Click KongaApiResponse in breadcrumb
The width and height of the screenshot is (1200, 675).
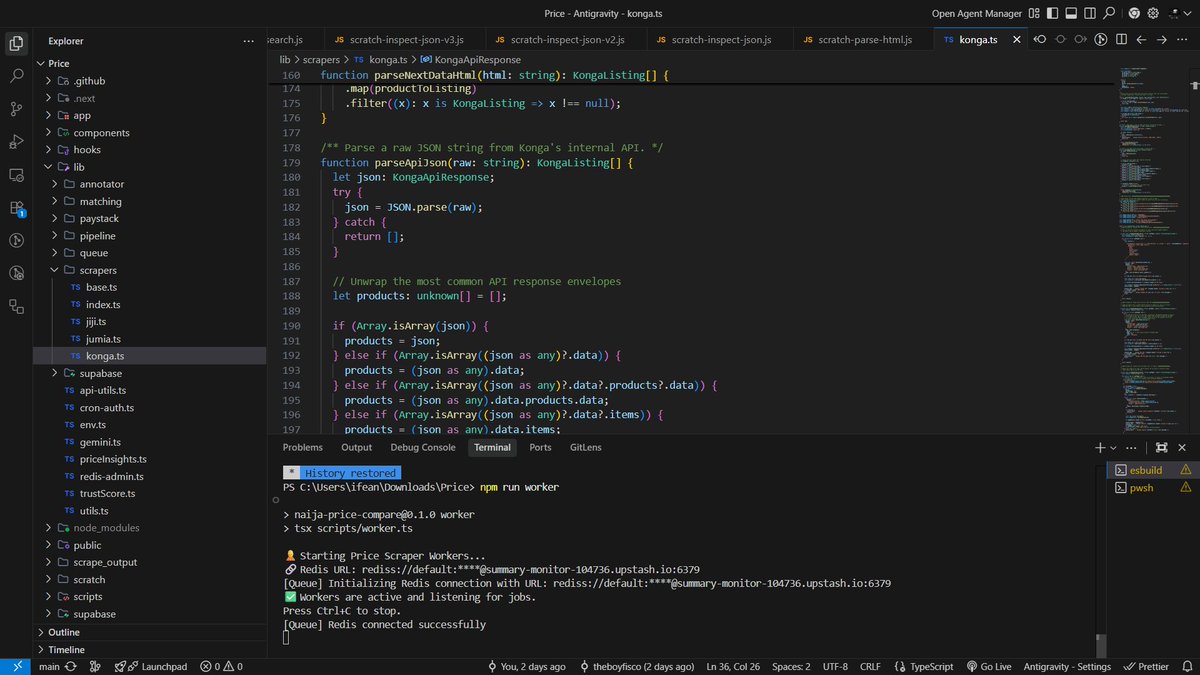pyautogui.click(x=477, y=60)
